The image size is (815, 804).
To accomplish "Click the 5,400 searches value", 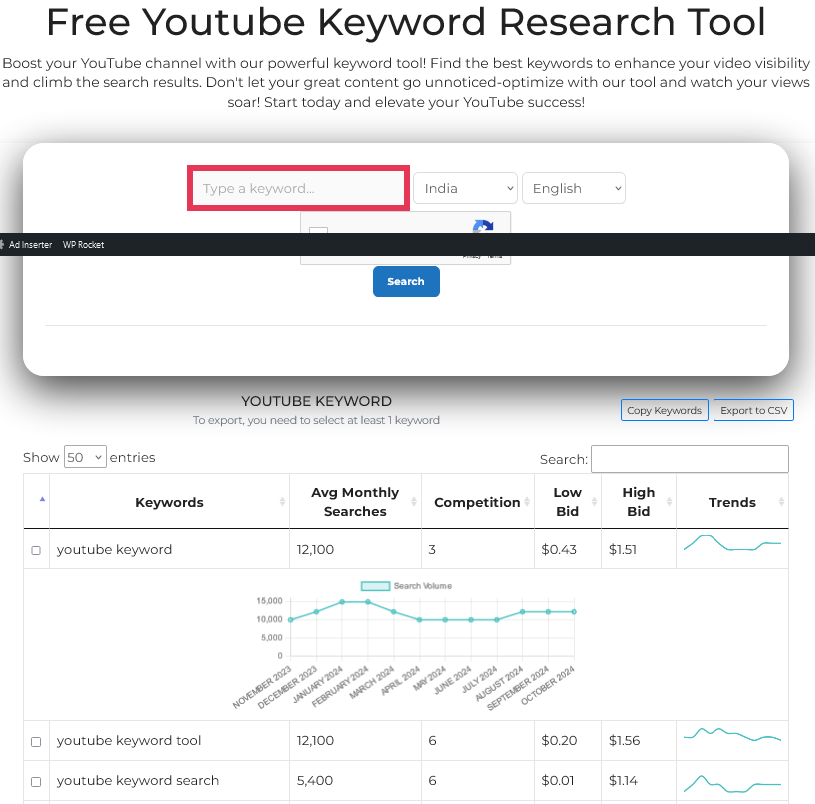I will tap(314, 780).
